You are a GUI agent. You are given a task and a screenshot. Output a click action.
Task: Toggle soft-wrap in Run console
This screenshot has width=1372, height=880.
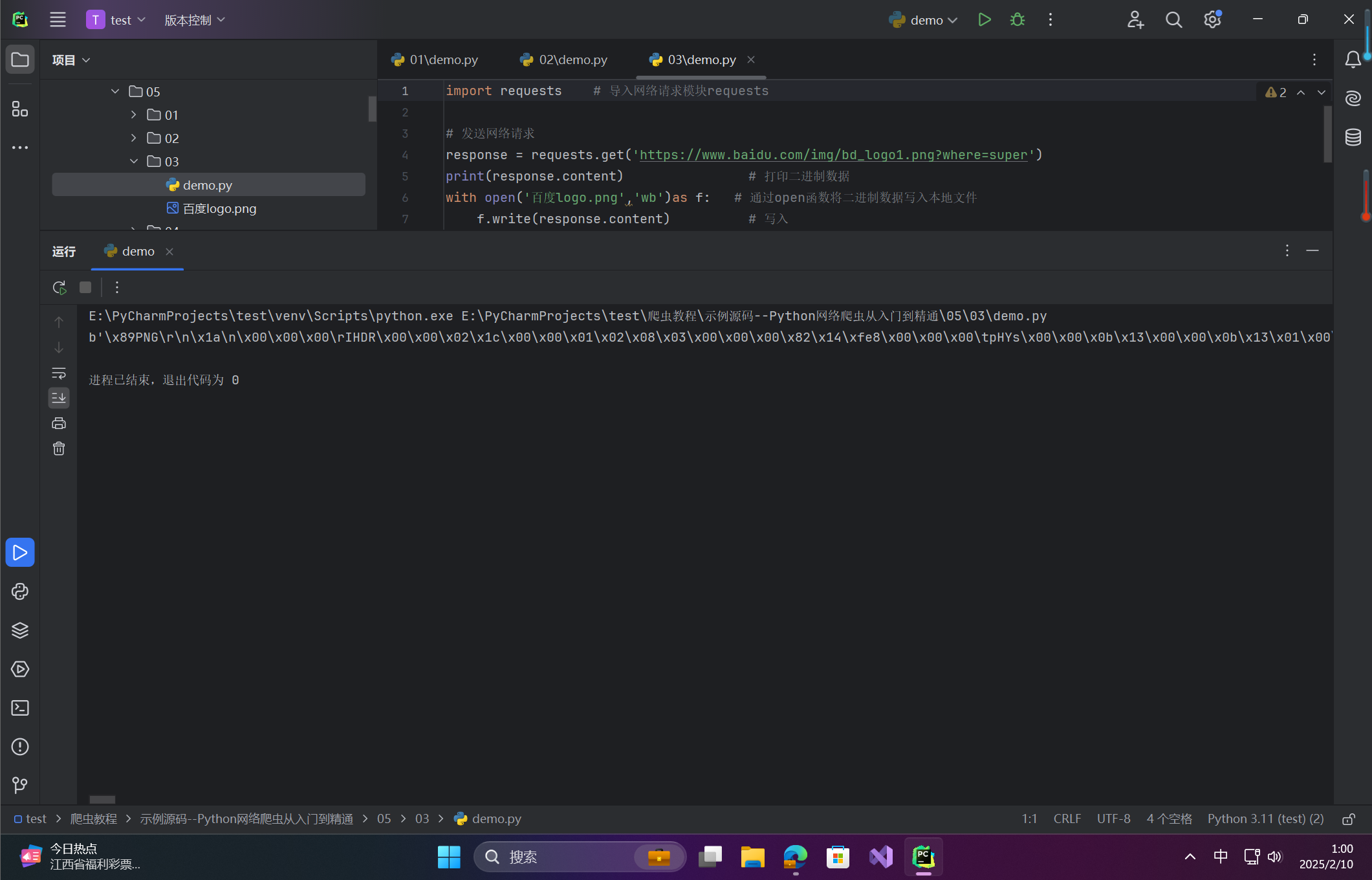(x=59, y=373)
